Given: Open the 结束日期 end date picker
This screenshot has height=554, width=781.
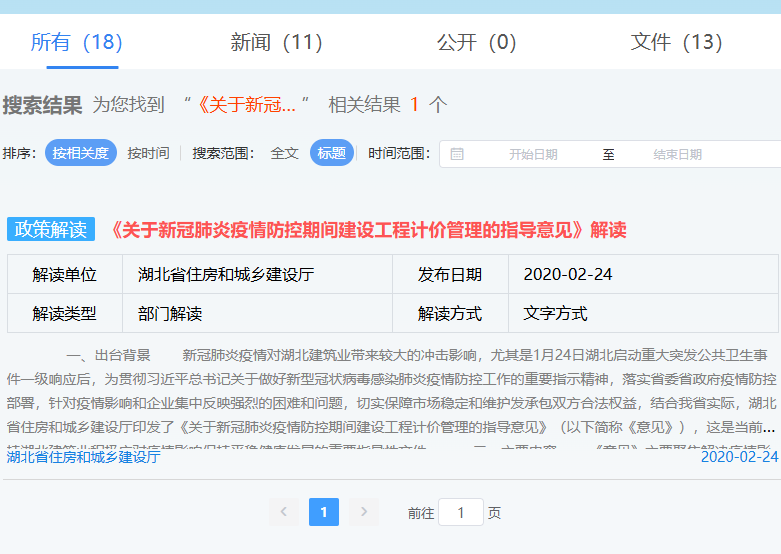Looking at the screenshot, I should [677, 154].
